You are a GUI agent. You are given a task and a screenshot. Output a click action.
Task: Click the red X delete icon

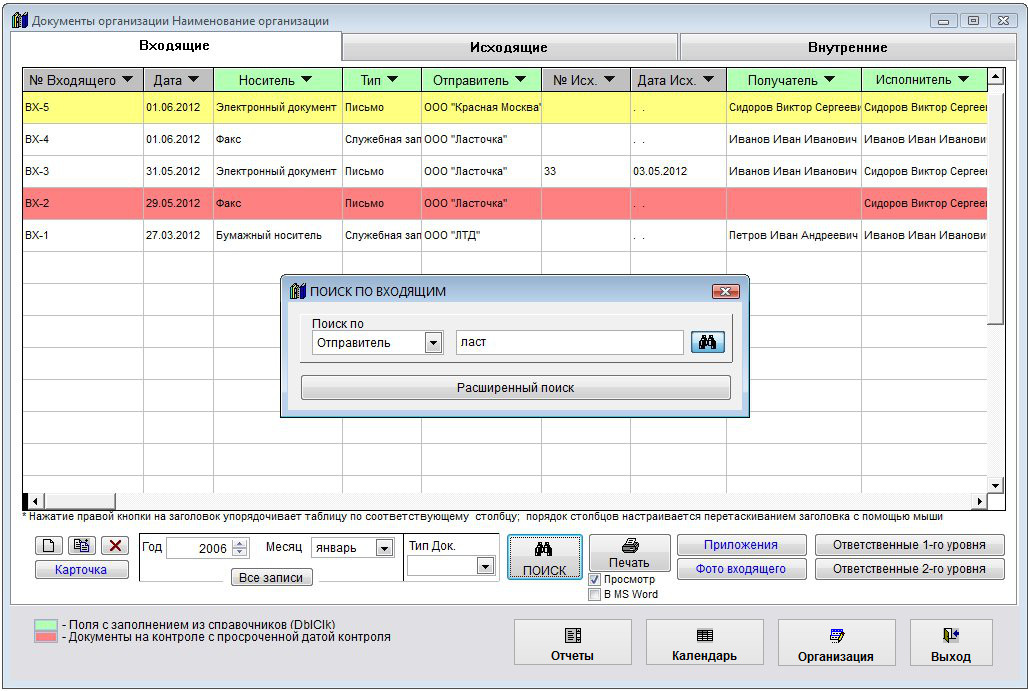[115, 546]
